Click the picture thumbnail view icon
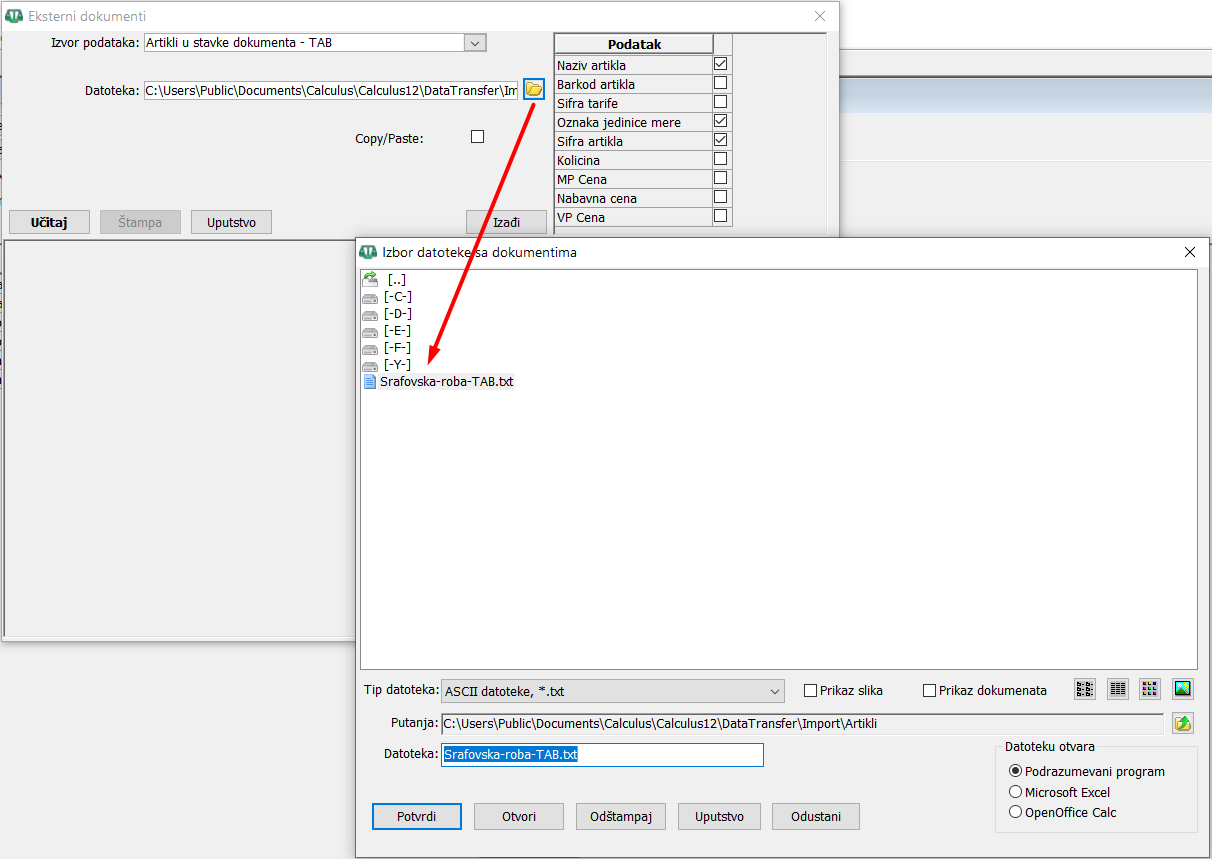The height and width of the screenshot is (859, 1212). pos(1183,689)
